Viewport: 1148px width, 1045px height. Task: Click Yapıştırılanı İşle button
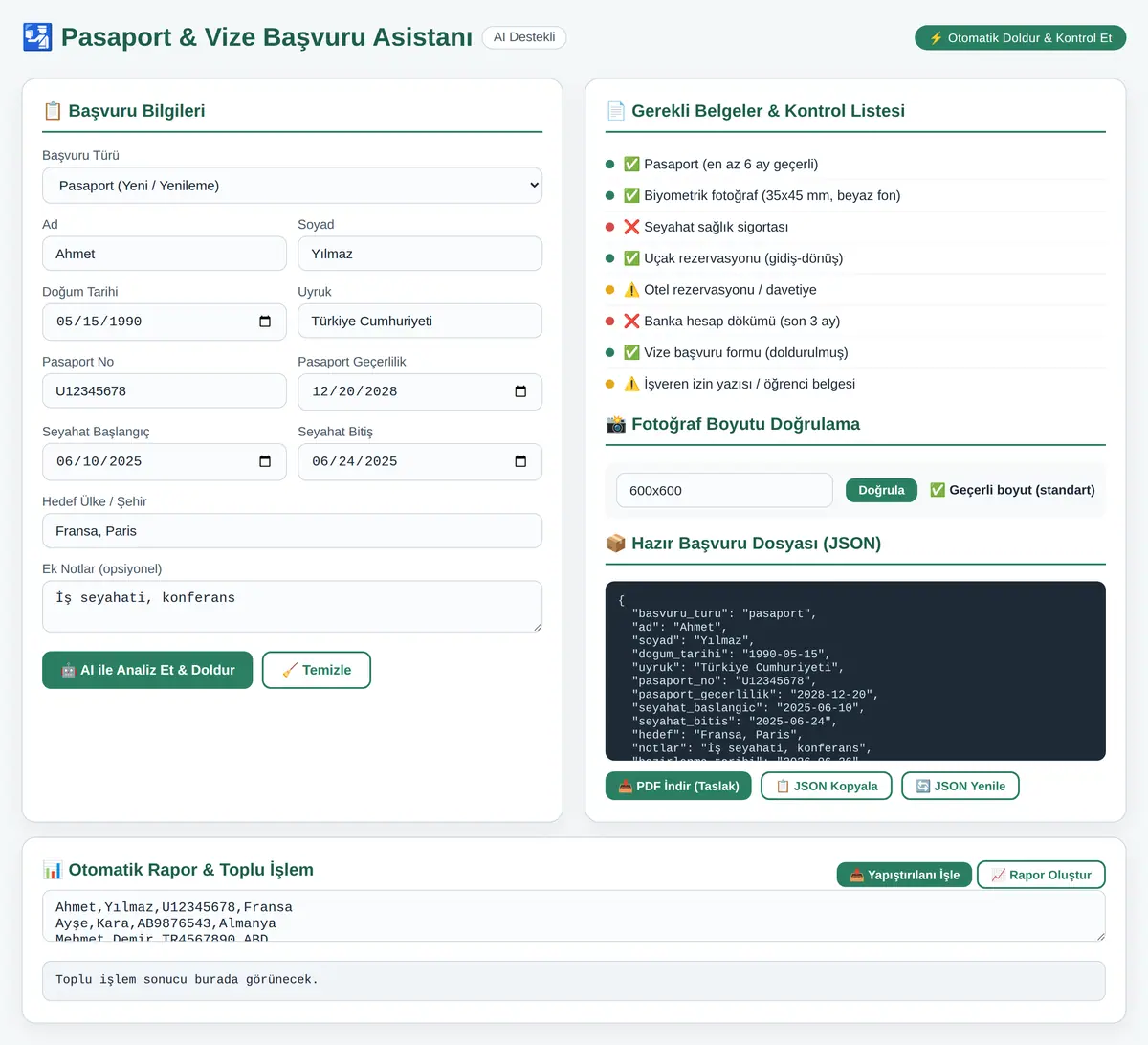[904, 875]
